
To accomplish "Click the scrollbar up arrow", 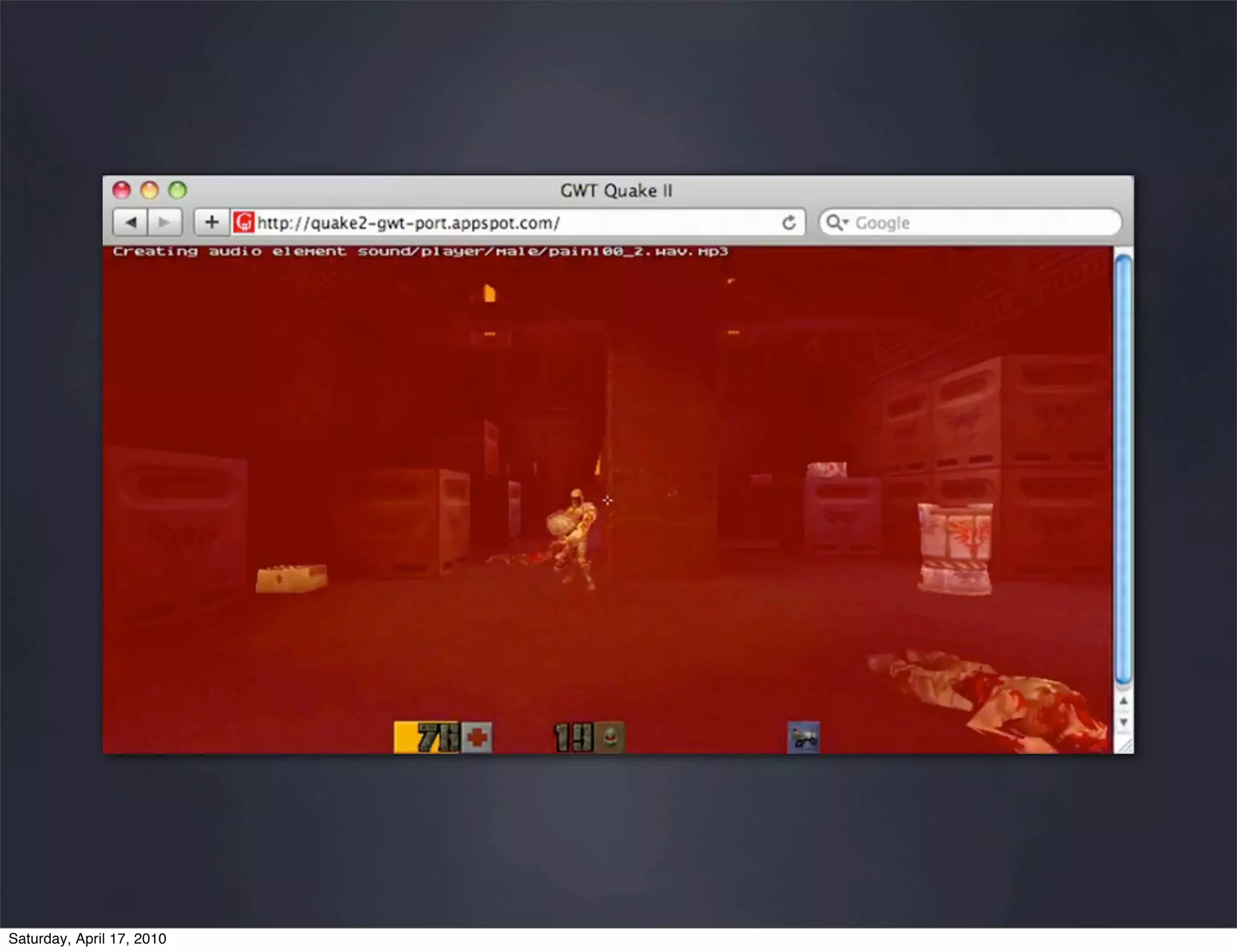I will coord(1123,701).
